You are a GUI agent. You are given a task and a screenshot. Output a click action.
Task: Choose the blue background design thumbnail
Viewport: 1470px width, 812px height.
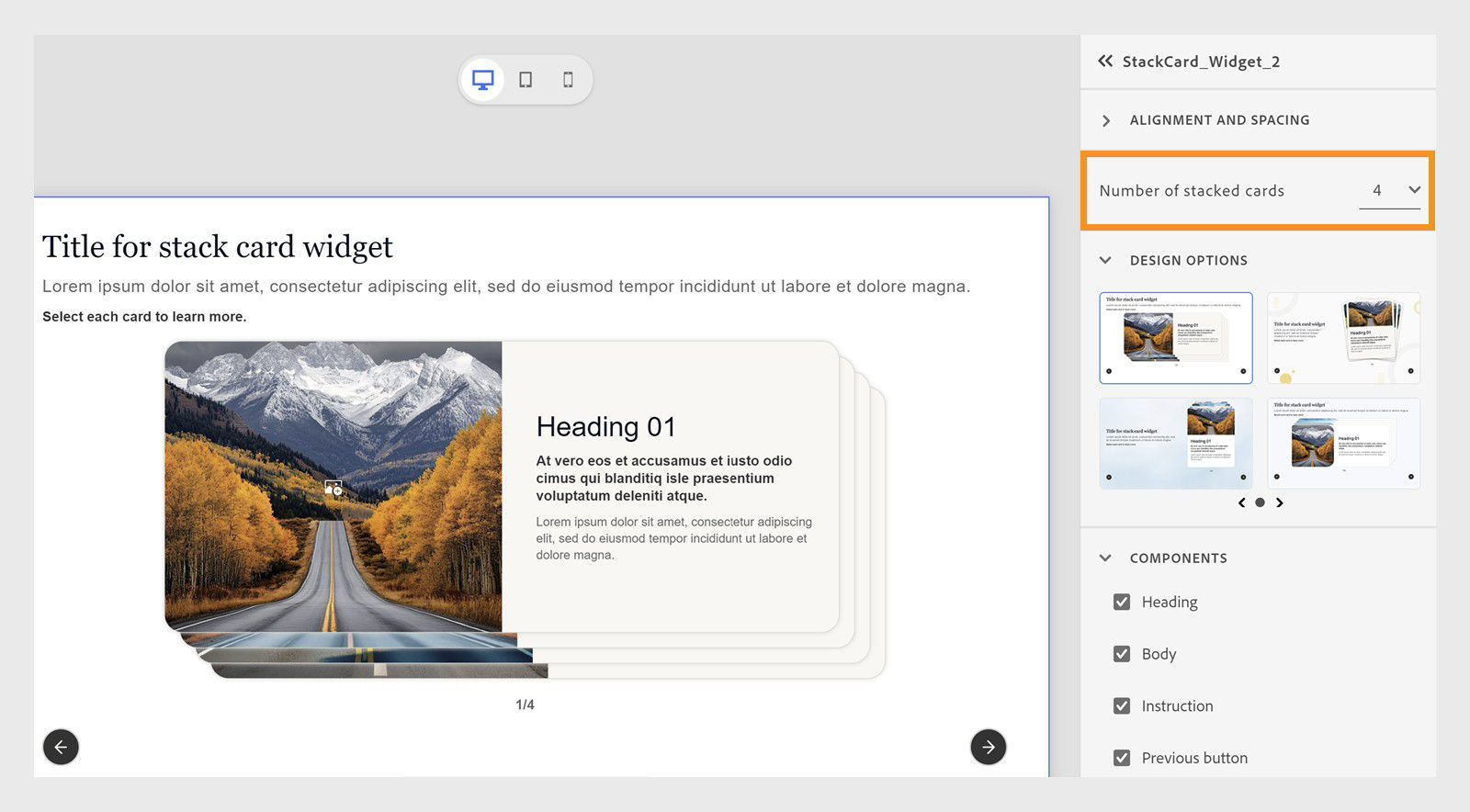tap(1176, 443)
